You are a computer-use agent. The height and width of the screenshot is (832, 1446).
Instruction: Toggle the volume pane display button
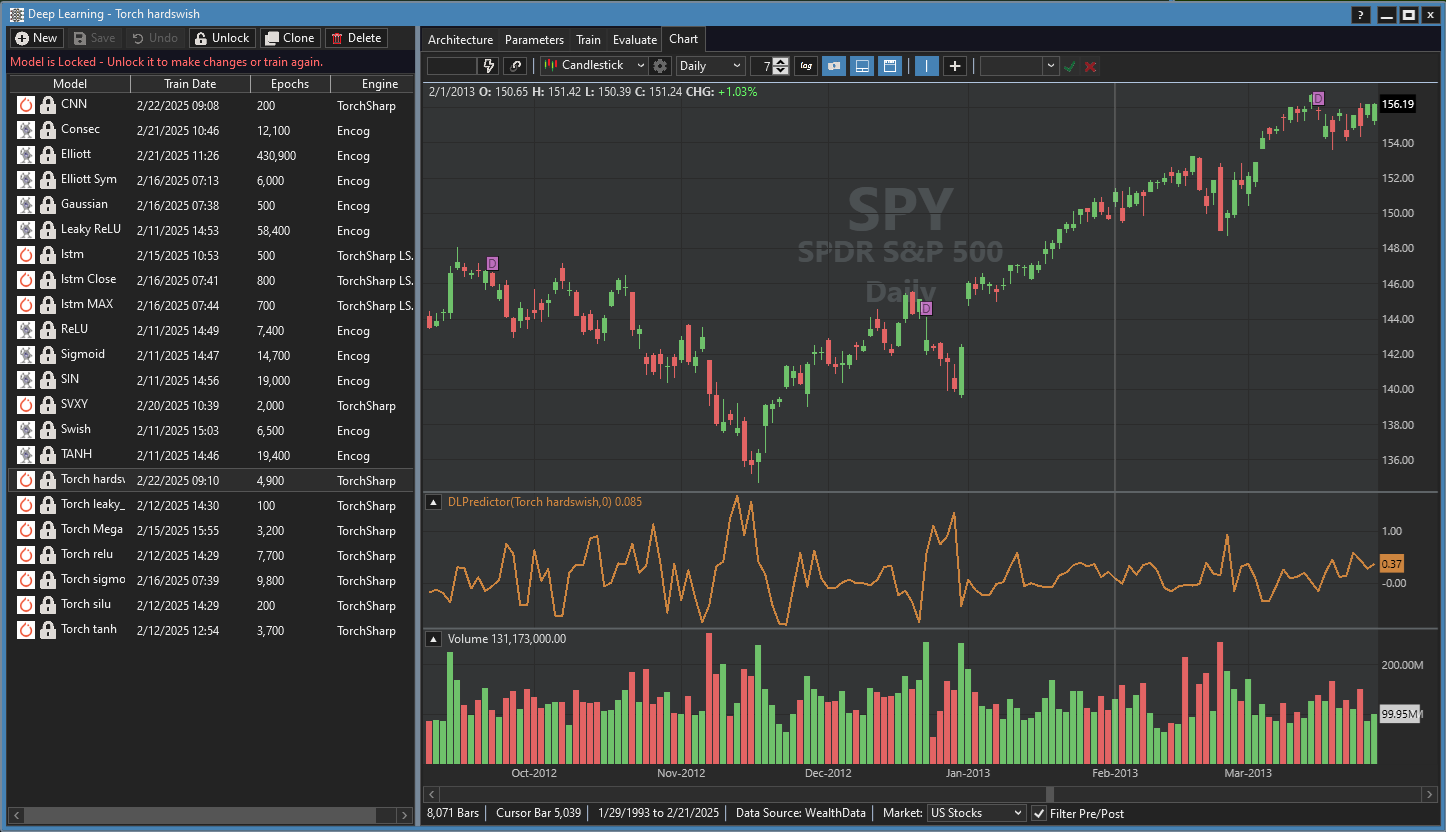(x=861, y=66)
